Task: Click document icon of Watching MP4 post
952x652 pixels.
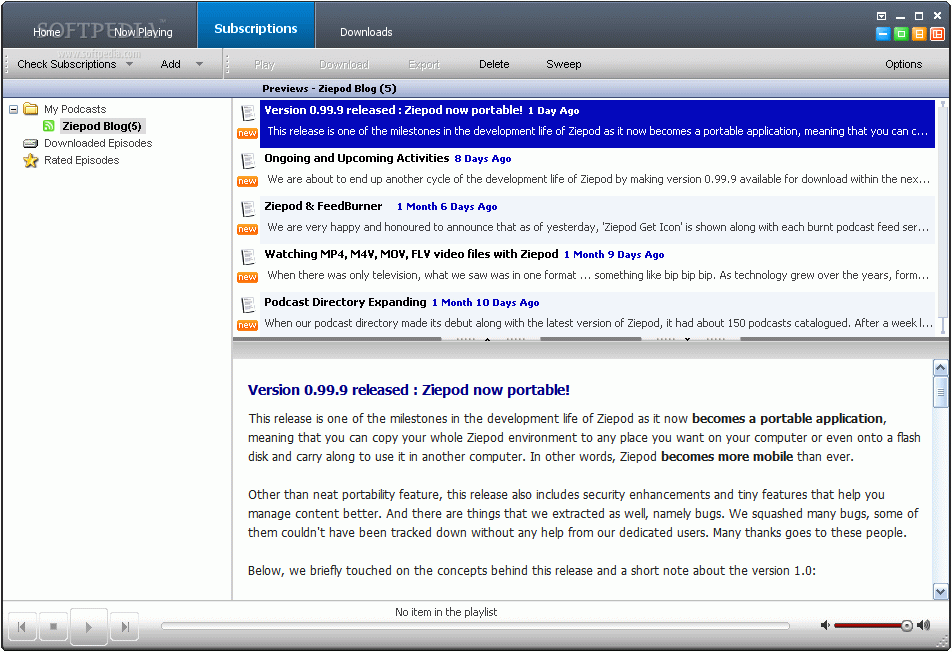Action: click(x=248, y=257)
